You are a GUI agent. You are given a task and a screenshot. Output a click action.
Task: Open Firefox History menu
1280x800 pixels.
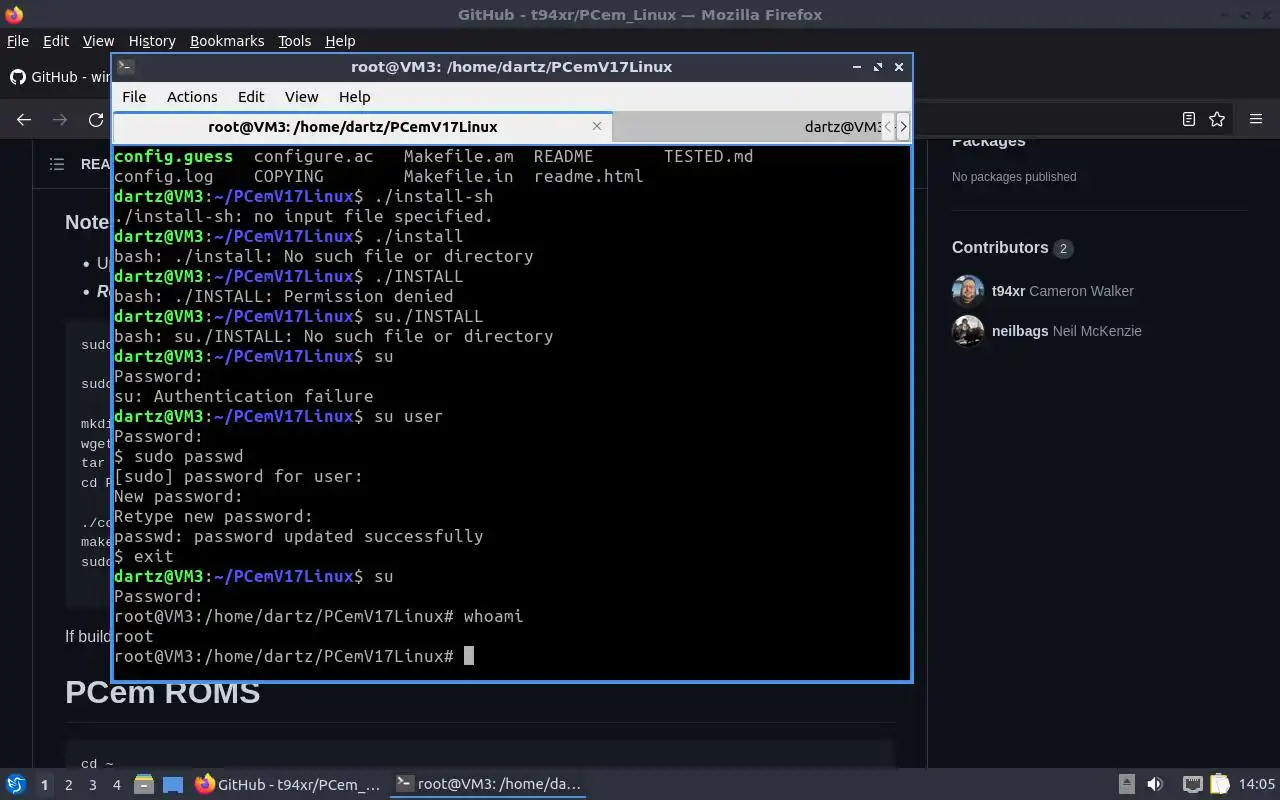tap(152, 41)
